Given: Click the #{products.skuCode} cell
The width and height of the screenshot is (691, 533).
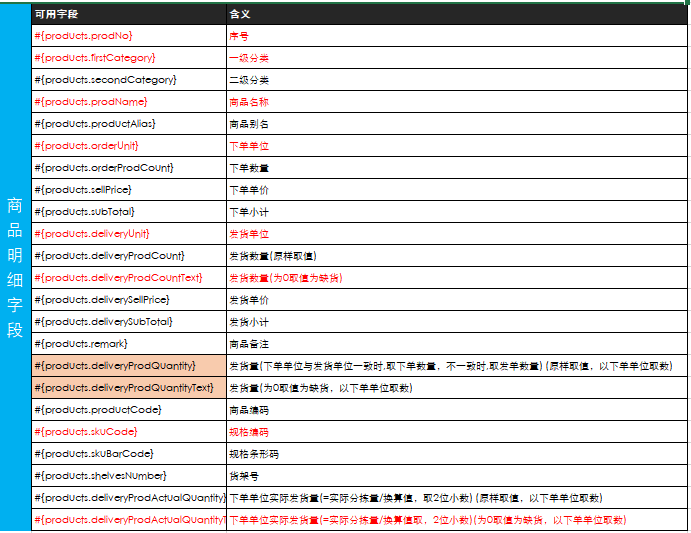Looking at the screenshot, I should pos(129,432).
